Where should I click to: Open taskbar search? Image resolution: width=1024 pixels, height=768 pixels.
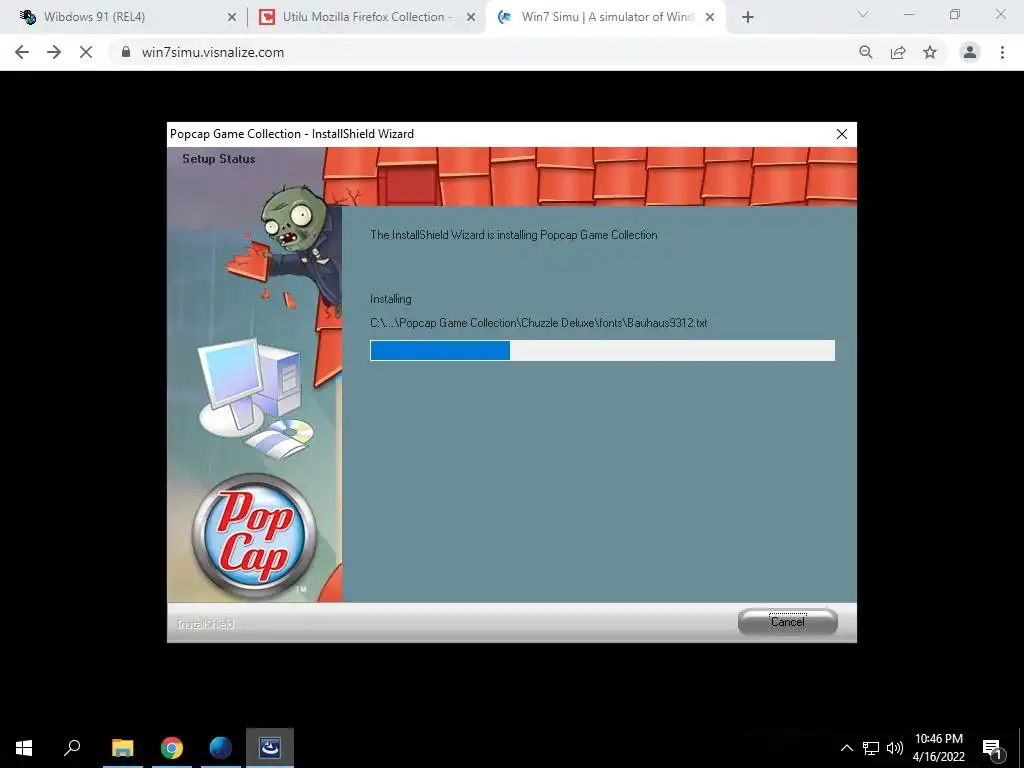(72, 748)
